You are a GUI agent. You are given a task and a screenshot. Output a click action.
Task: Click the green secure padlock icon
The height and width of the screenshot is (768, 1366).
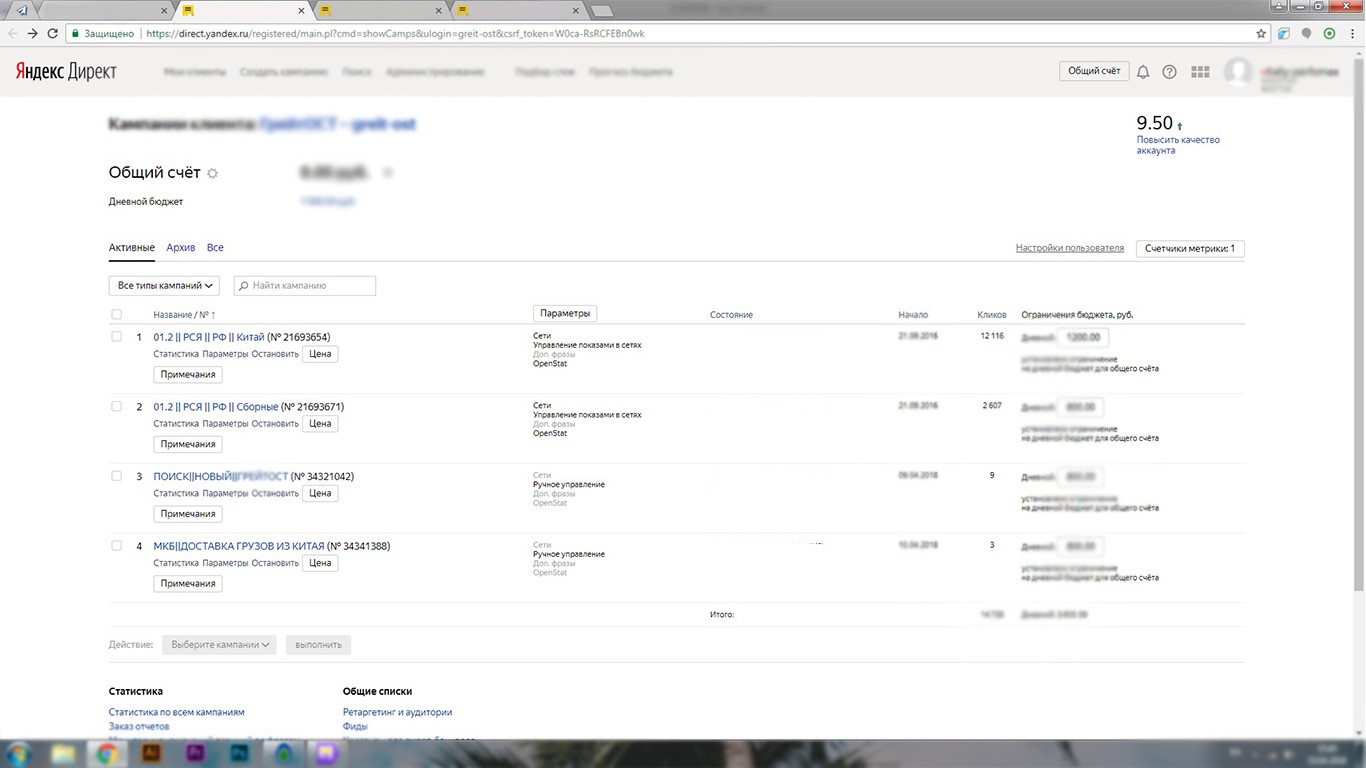point(75,33)
